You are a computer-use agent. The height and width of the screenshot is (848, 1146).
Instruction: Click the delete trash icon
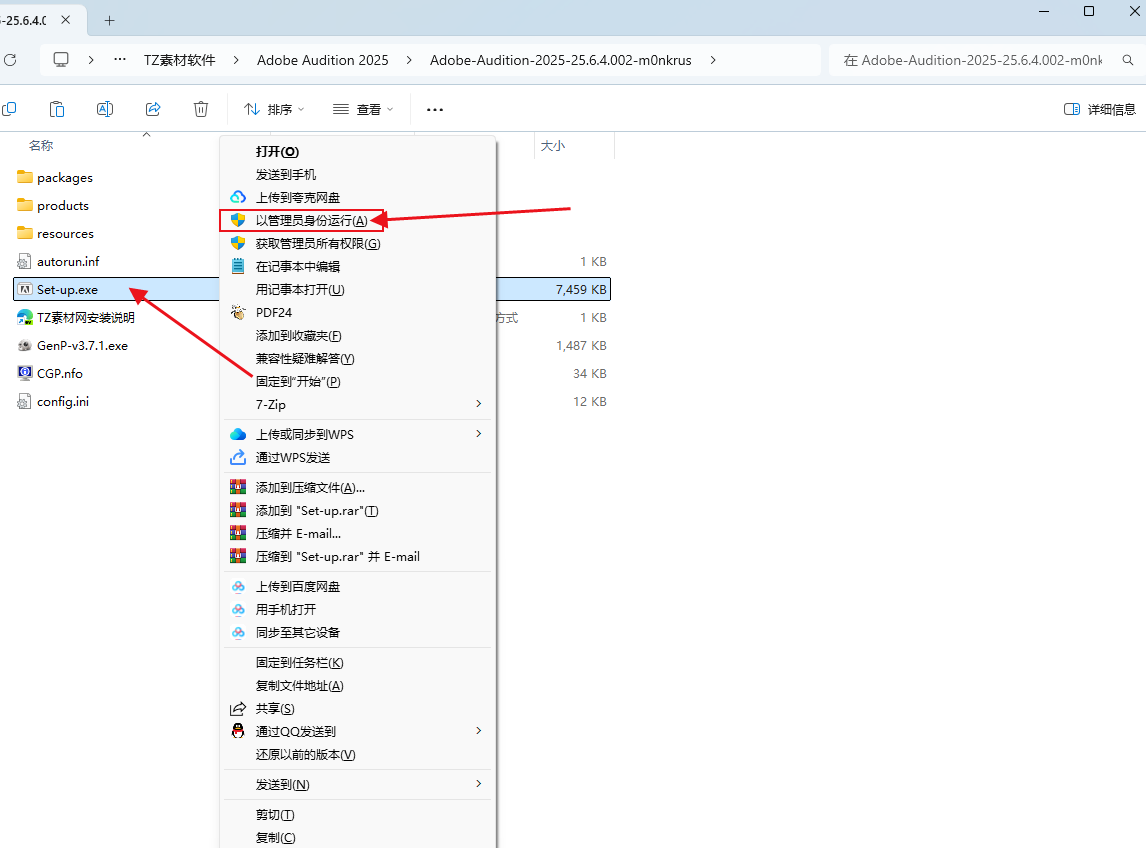click(x=201, y=109)
